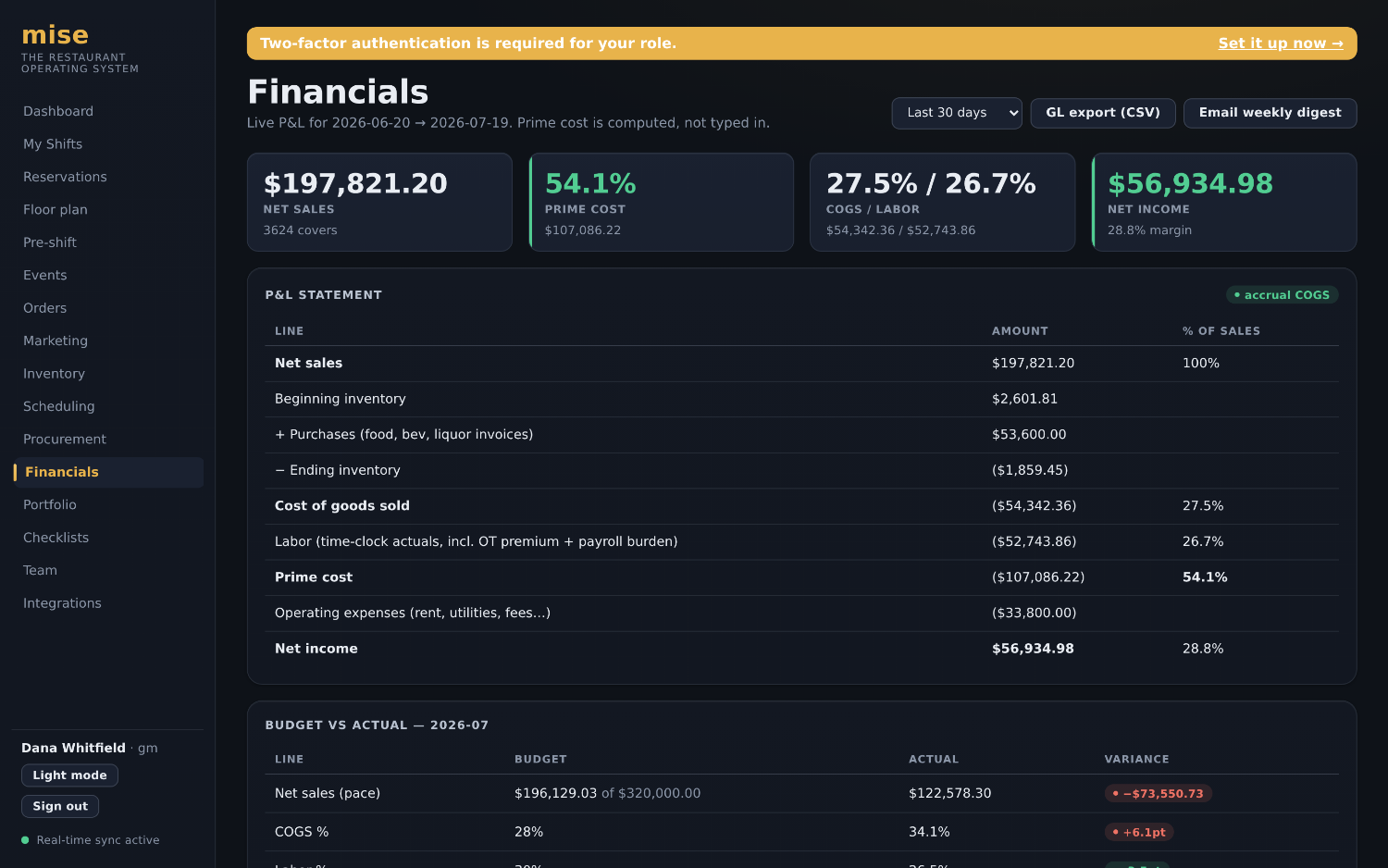Click Email weekly digest button
Image resolution: width=1388 pixels, height=868 pixels.
[1270, 113]
